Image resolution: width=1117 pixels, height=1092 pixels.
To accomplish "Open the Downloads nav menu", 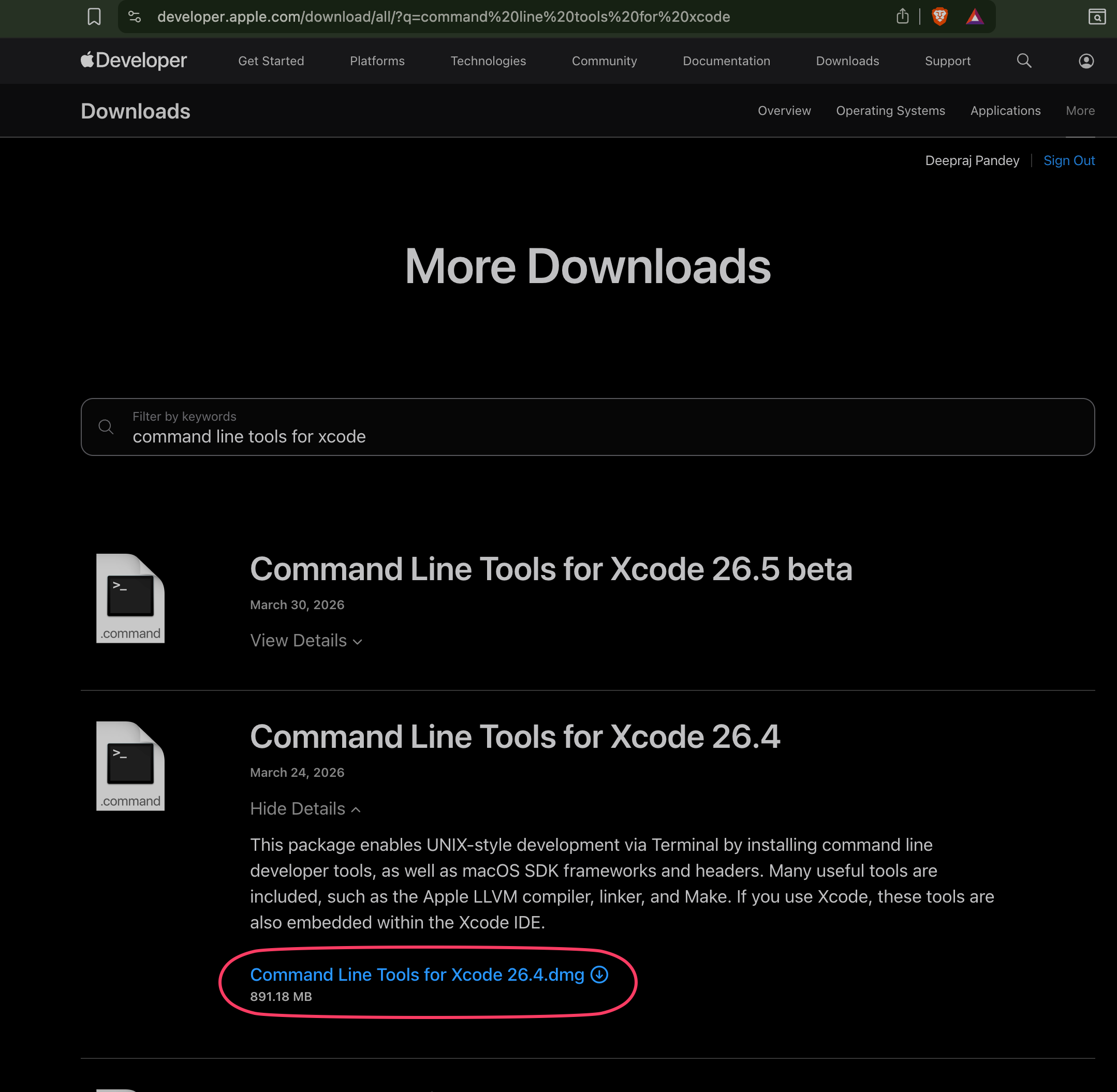I will [x=847, y=61].
